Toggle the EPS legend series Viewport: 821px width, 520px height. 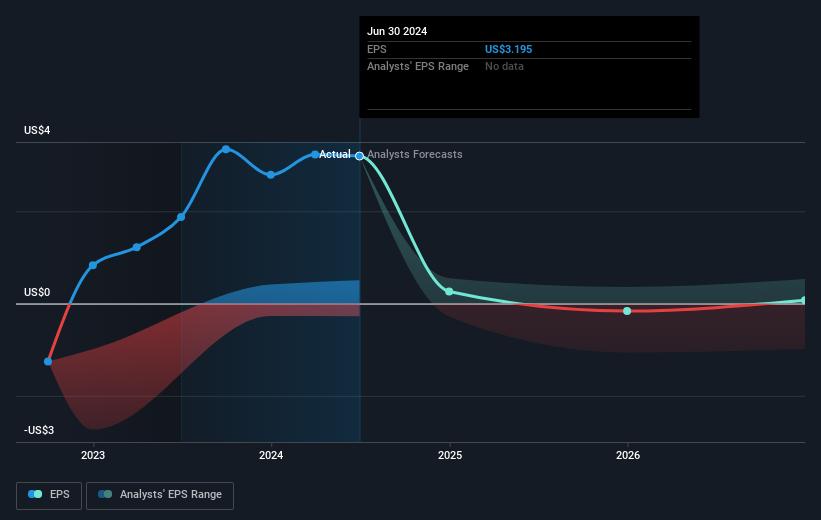(x=49, y=495)
